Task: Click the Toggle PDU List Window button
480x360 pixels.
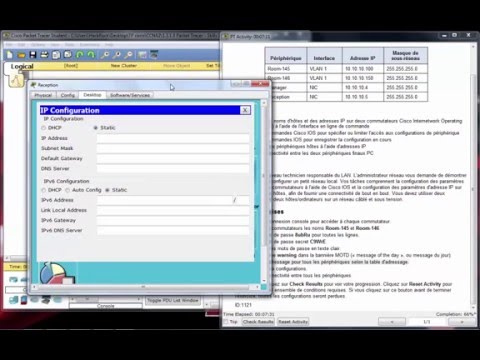Action: click(x=173, y=301)
